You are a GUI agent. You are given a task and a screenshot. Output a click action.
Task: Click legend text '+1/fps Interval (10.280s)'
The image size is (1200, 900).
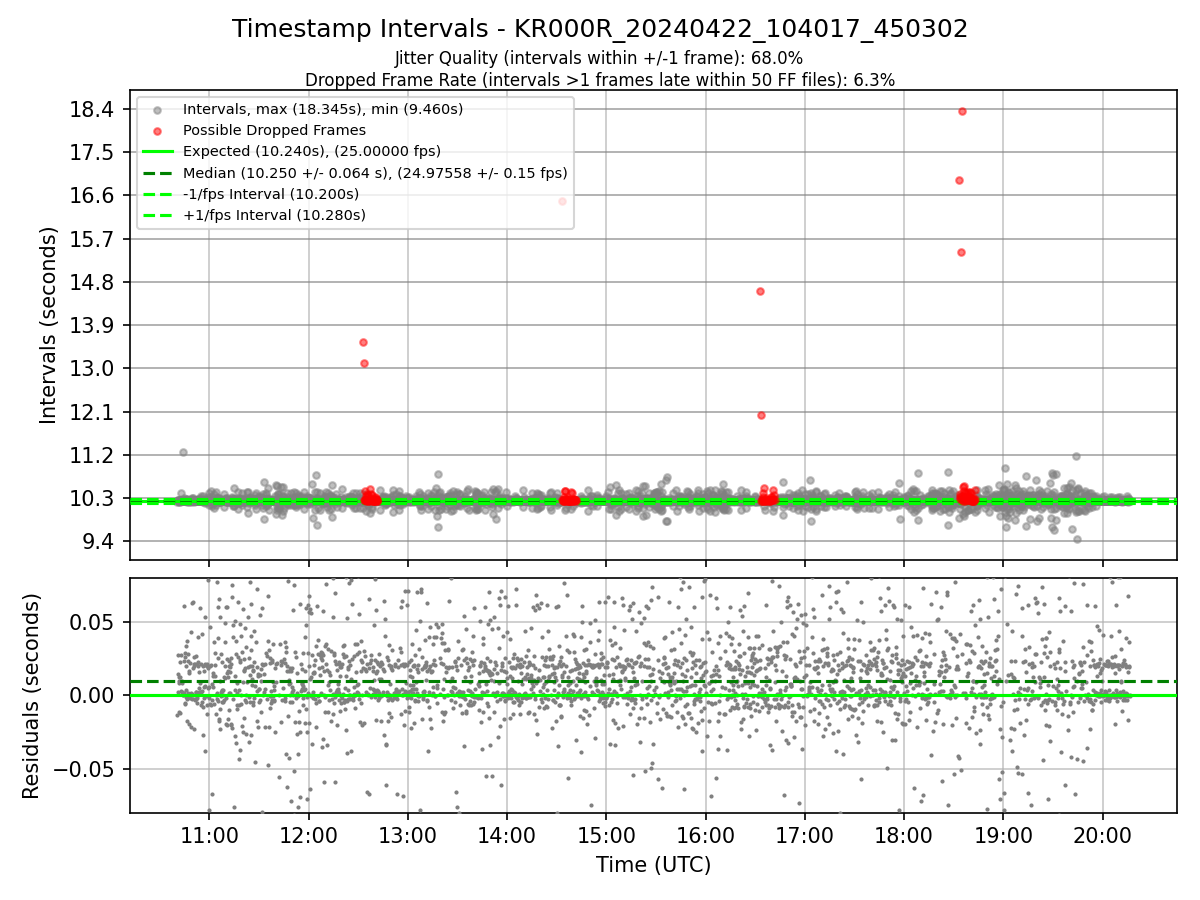point(274,215)
